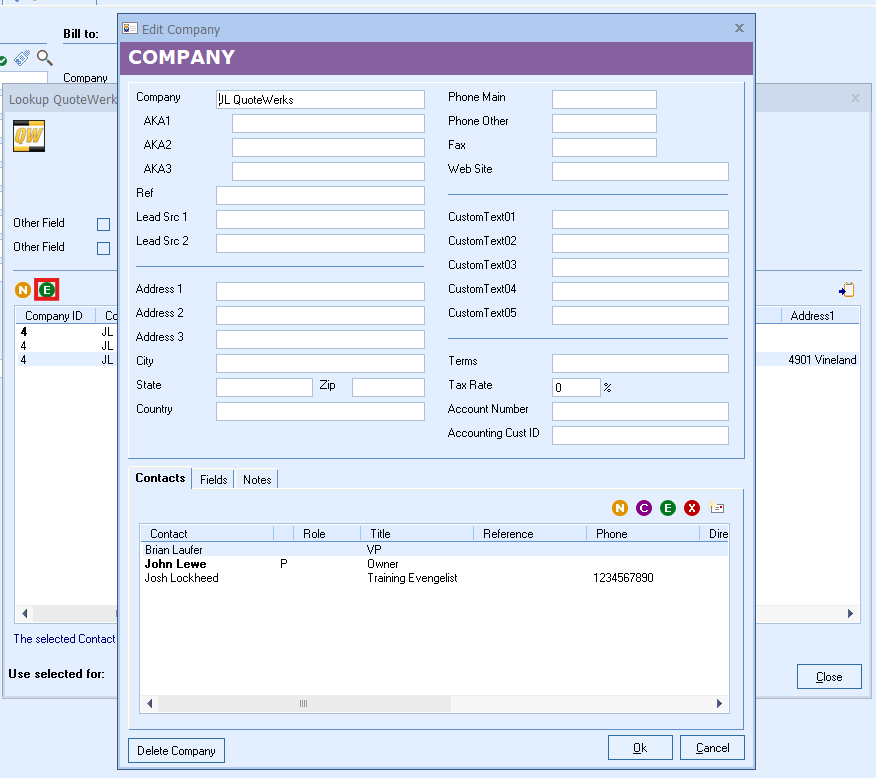The height and width of the screenshot is (778, 876).
Task: Click the CustomText05 field
Action: click(x=640, y=316)
